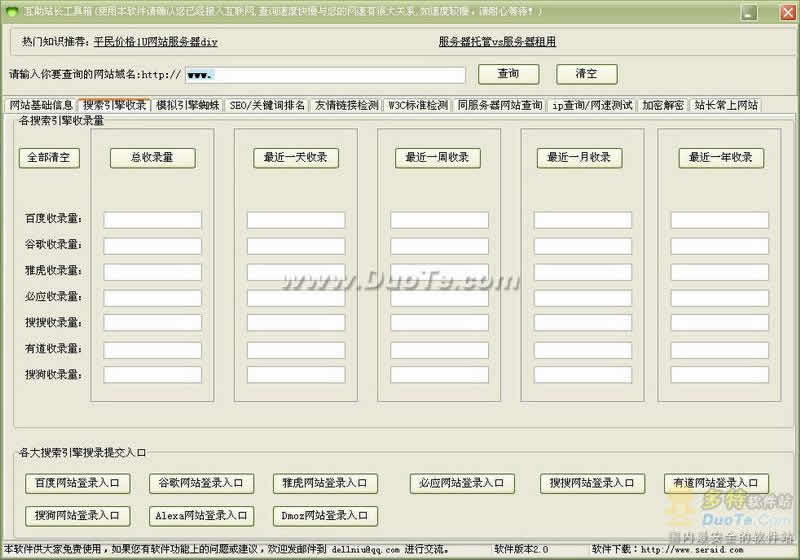Viewport: 800px width, 560px height.
Task: Switch to the 加密解密 tab
Action: coord(663,105)
